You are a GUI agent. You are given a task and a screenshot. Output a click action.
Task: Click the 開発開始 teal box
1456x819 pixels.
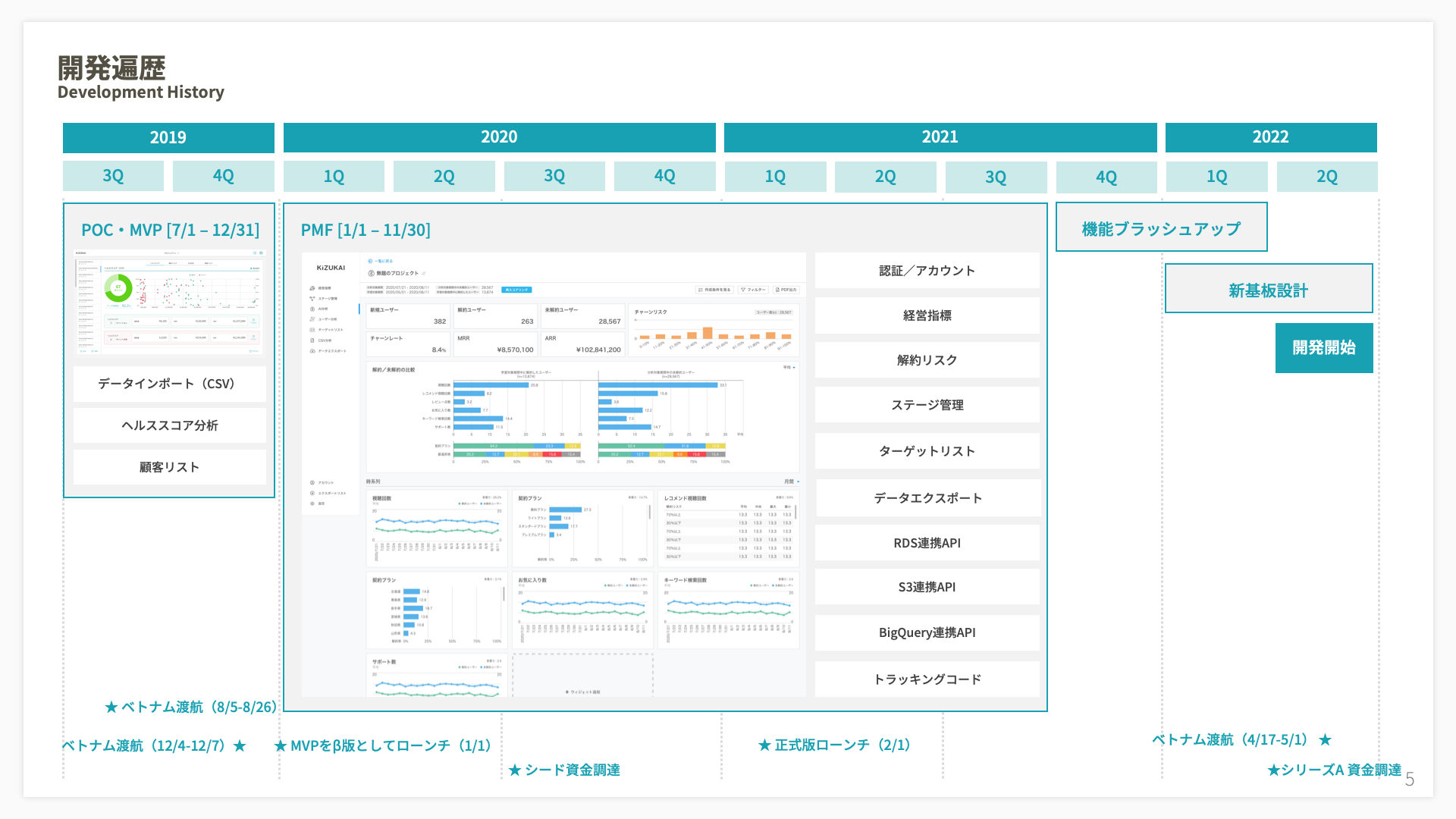[x=1324, y=348]
